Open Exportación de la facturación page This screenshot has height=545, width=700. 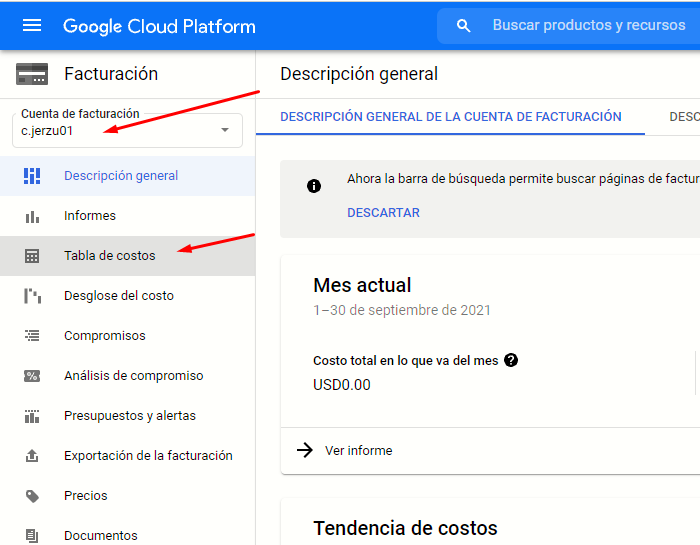click(x=148, y=456)
